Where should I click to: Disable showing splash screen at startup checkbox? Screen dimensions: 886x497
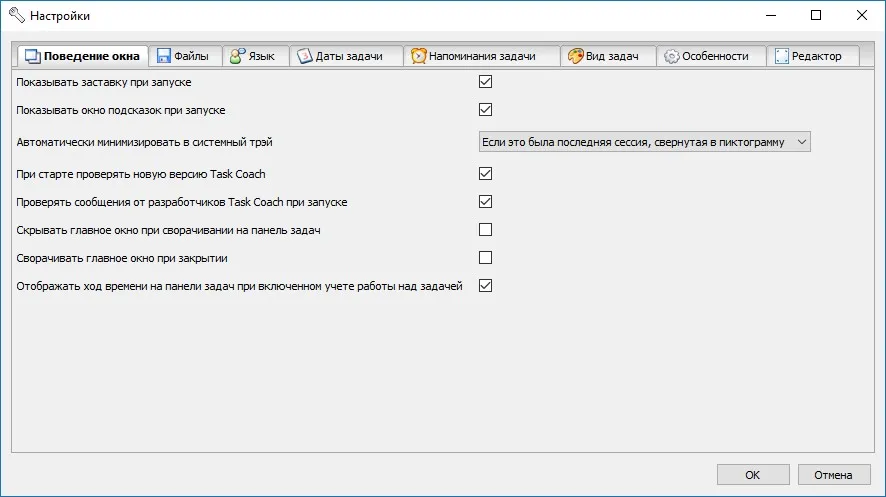[485, 82]
